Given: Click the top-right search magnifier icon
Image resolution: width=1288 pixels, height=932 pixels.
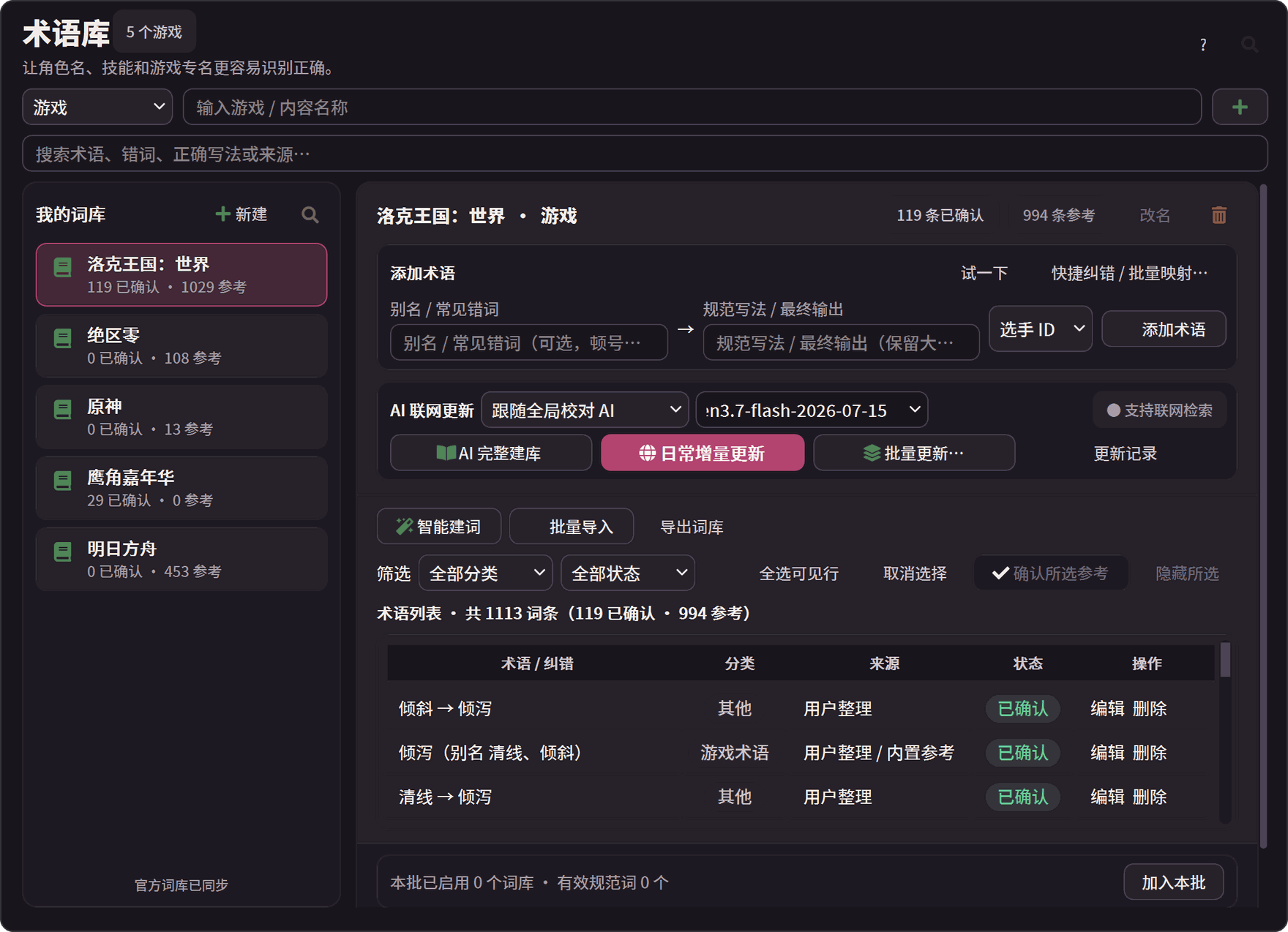Looking at the screenshot, I should [1250, 45].
